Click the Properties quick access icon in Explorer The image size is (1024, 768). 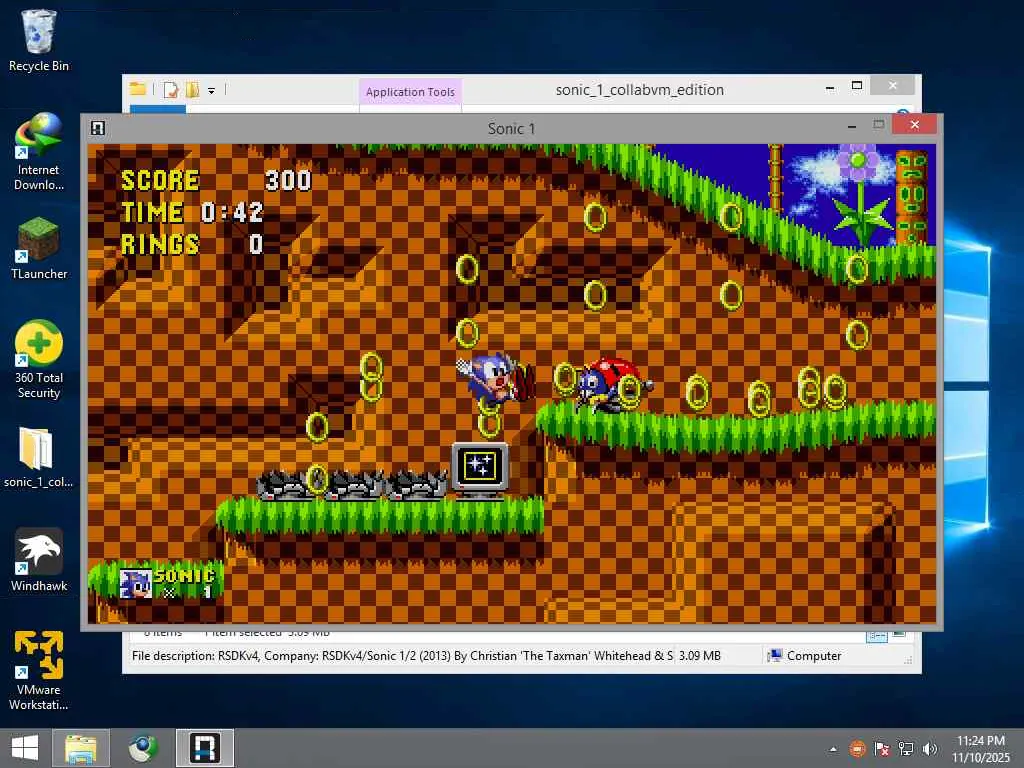(171, 89)
